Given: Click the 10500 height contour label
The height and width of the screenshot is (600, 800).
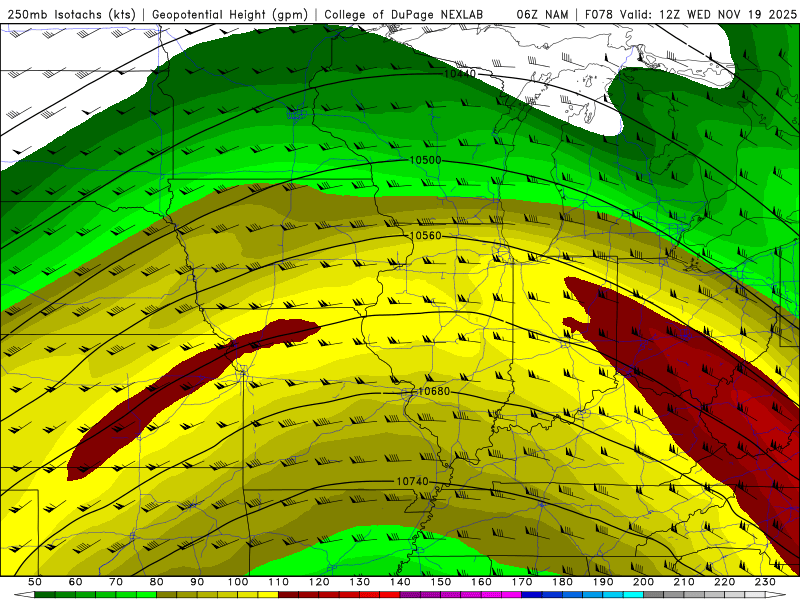Looking at the screenshot, I should pos(426,160).
